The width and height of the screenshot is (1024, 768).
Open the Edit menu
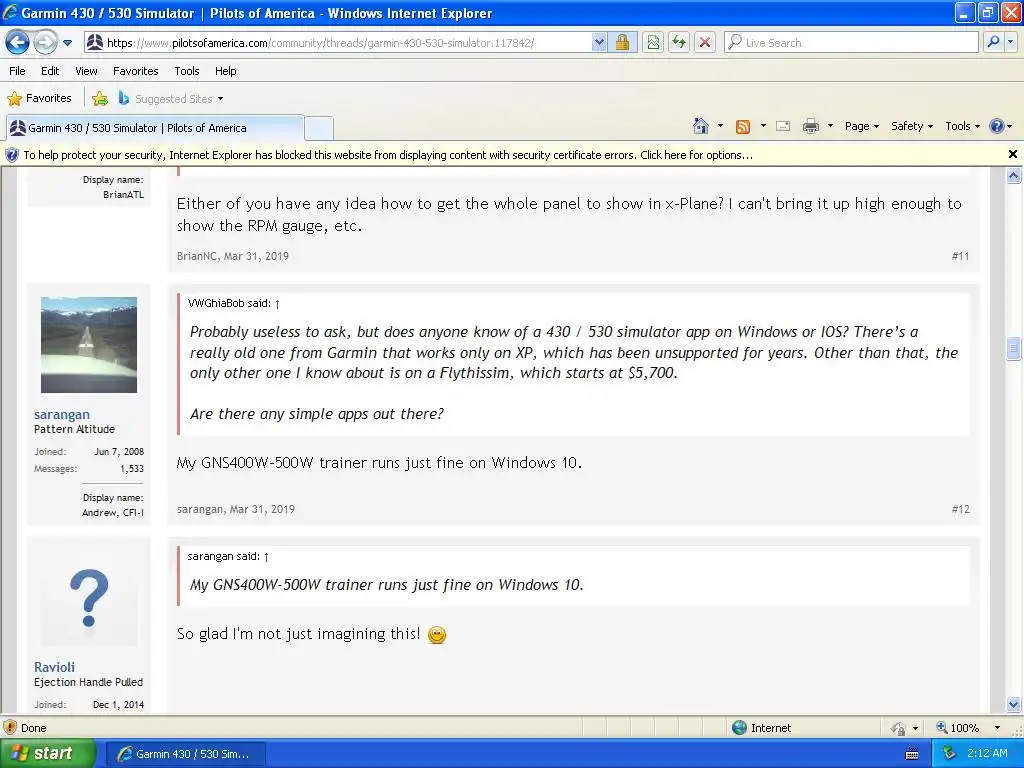(50, 71)
